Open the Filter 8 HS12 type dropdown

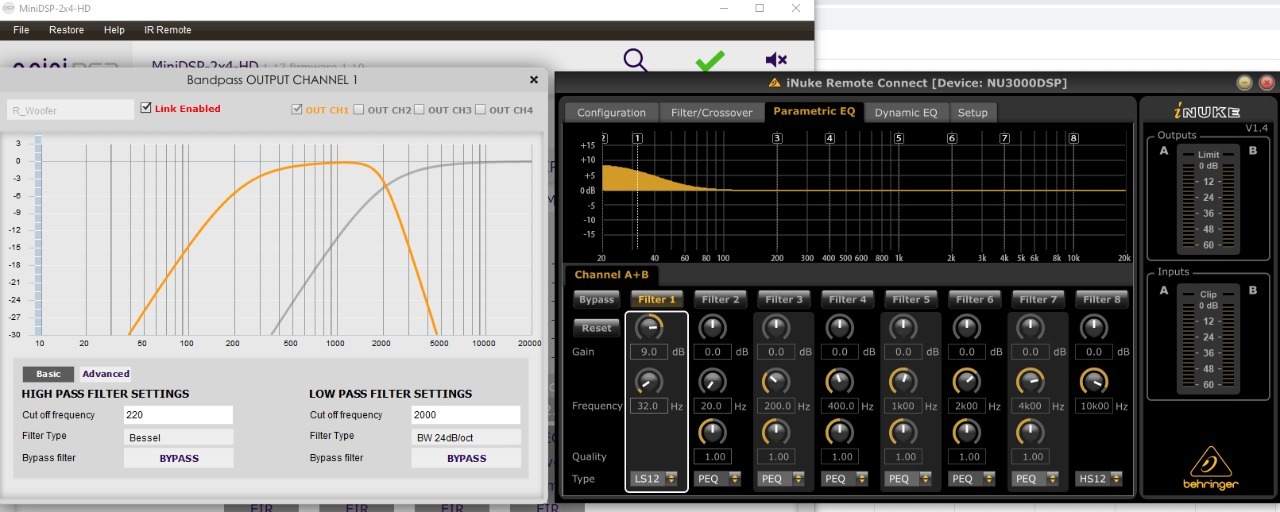tap(1099, 479)
